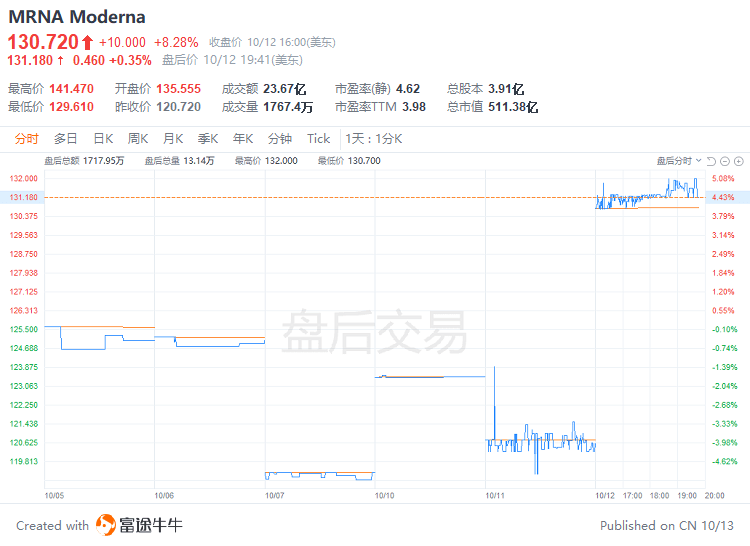Click the 125.500 price axis label

click(23, 329)
